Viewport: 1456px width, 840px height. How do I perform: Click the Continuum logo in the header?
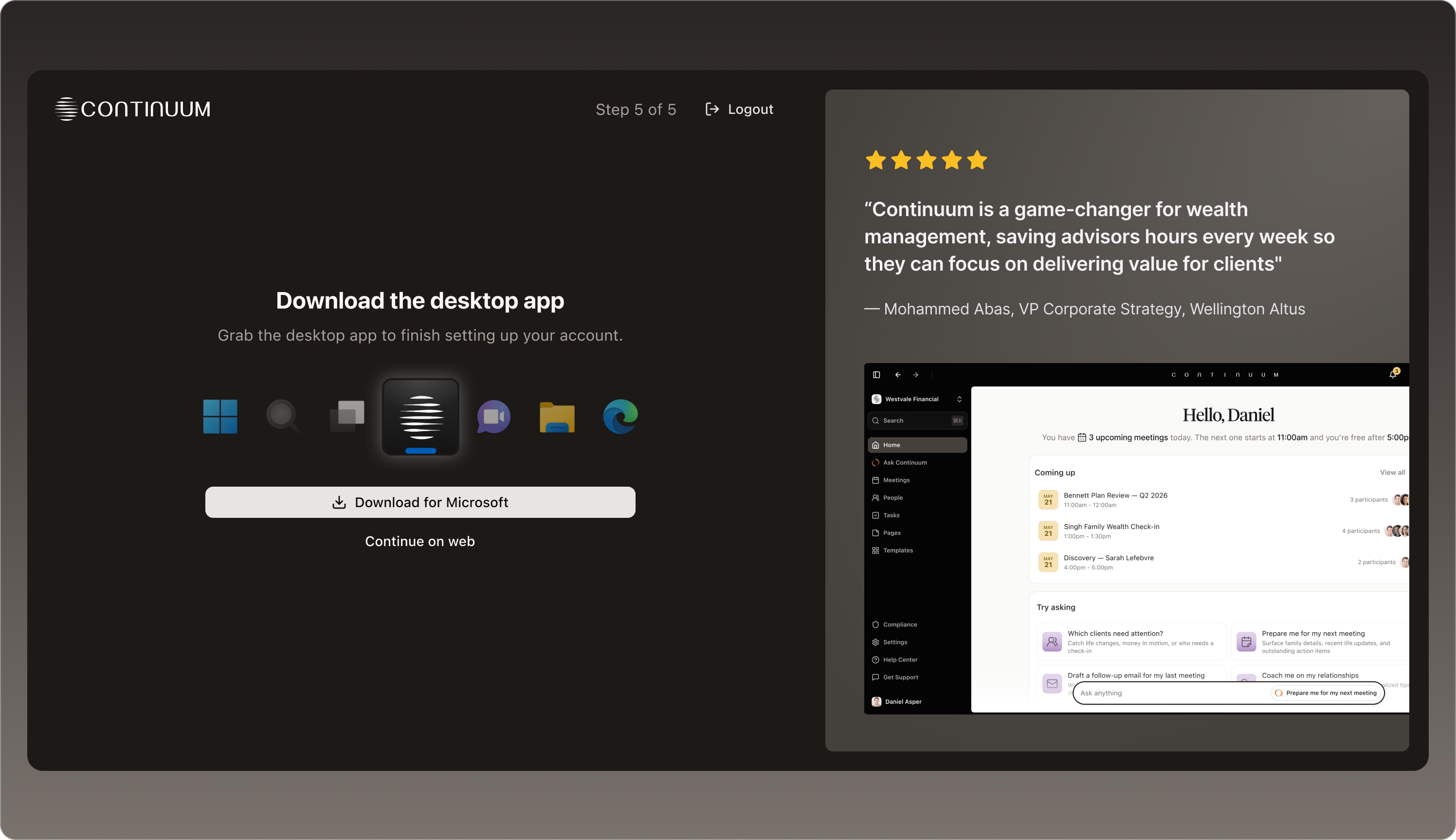133,109
